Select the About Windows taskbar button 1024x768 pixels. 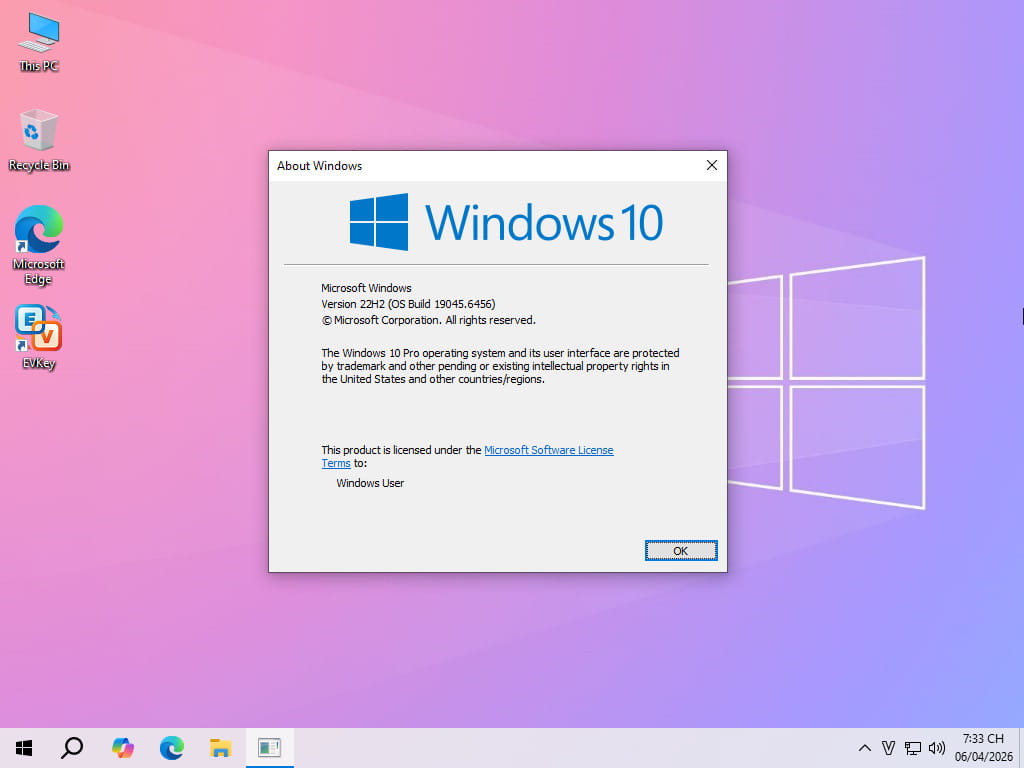[270, 748]
